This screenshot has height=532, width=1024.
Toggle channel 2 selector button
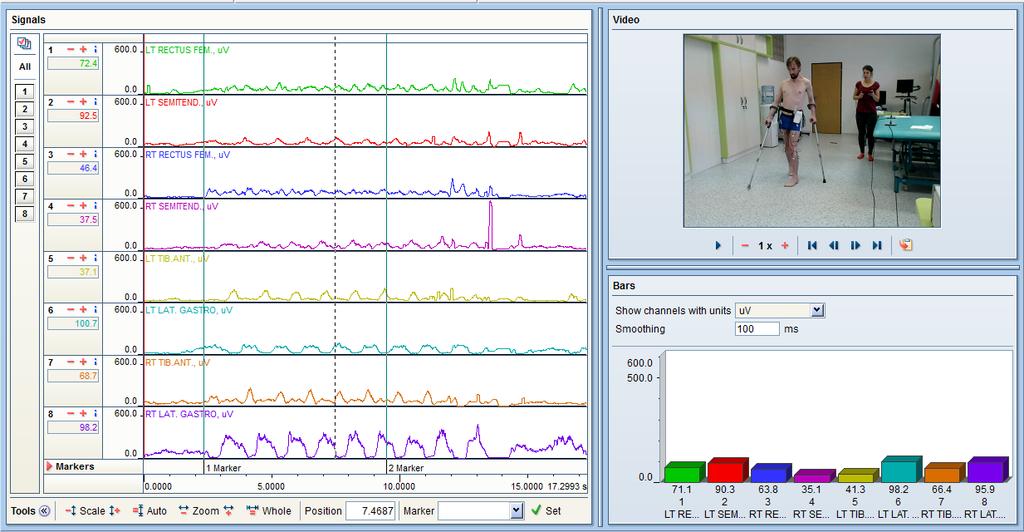click(25, 110)
